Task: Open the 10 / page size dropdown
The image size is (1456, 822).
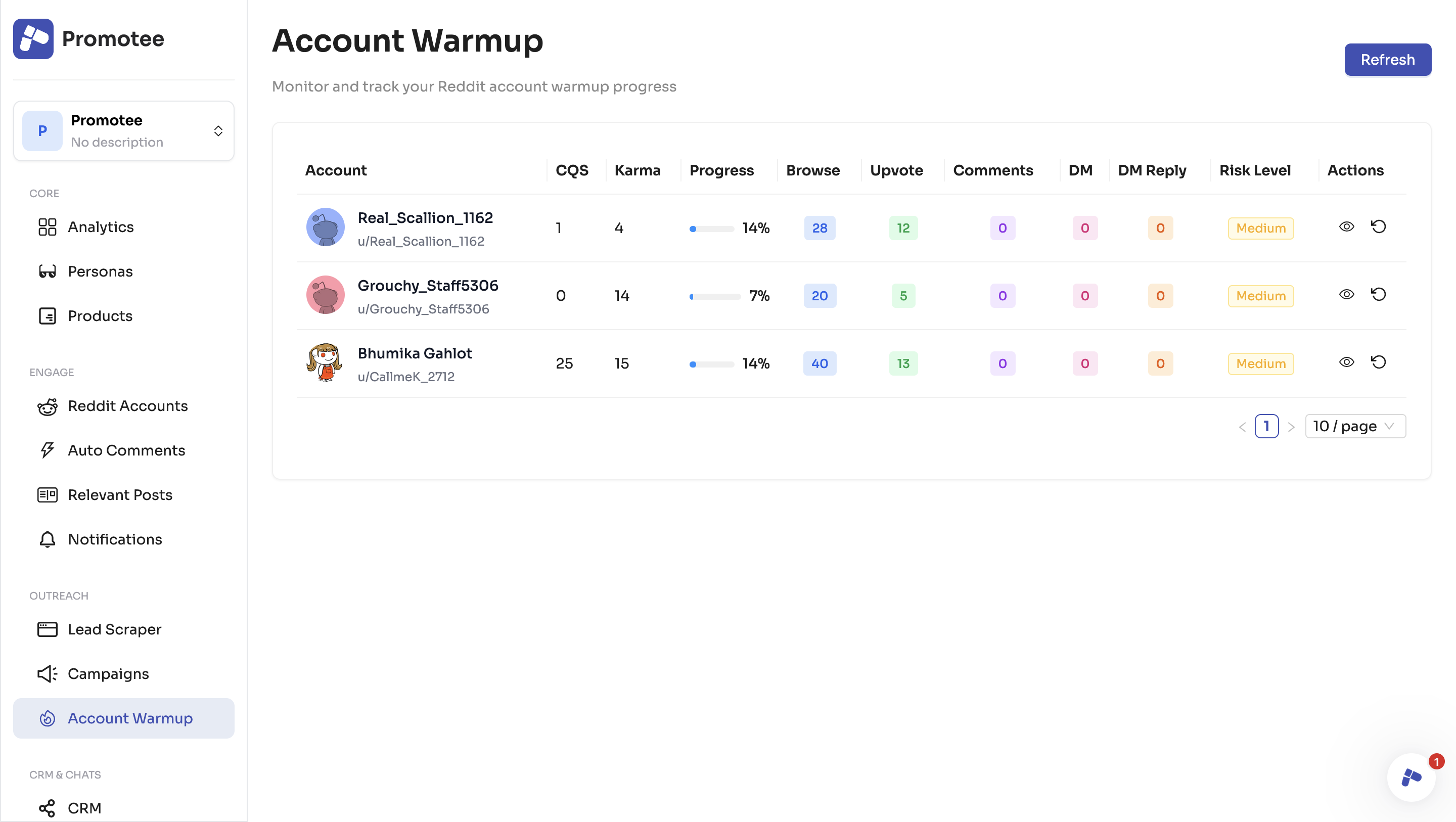Action: 1355,426
